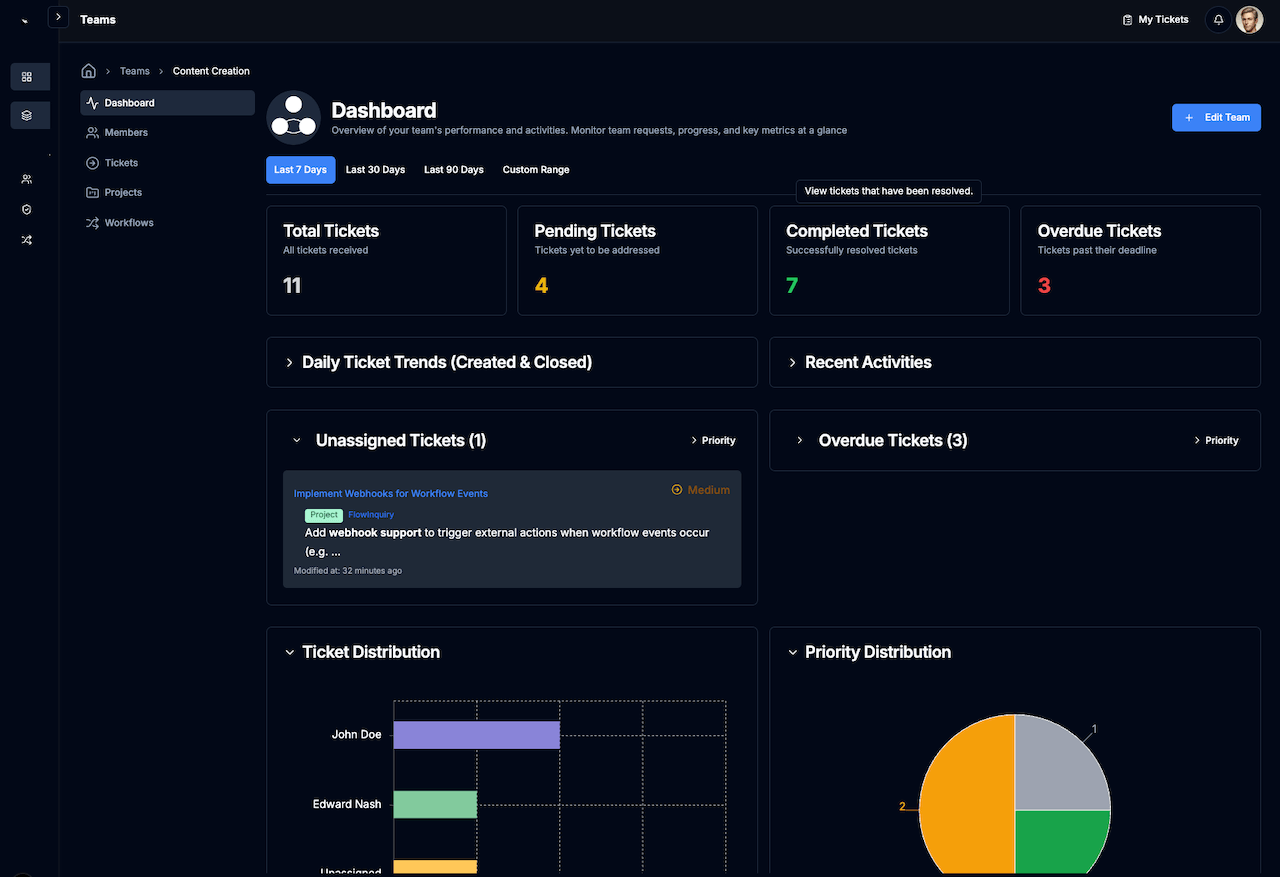Open Priority sort in Unassigned Tickets
The height and width of the screenshot is (877, 1280).
[713, 440]
